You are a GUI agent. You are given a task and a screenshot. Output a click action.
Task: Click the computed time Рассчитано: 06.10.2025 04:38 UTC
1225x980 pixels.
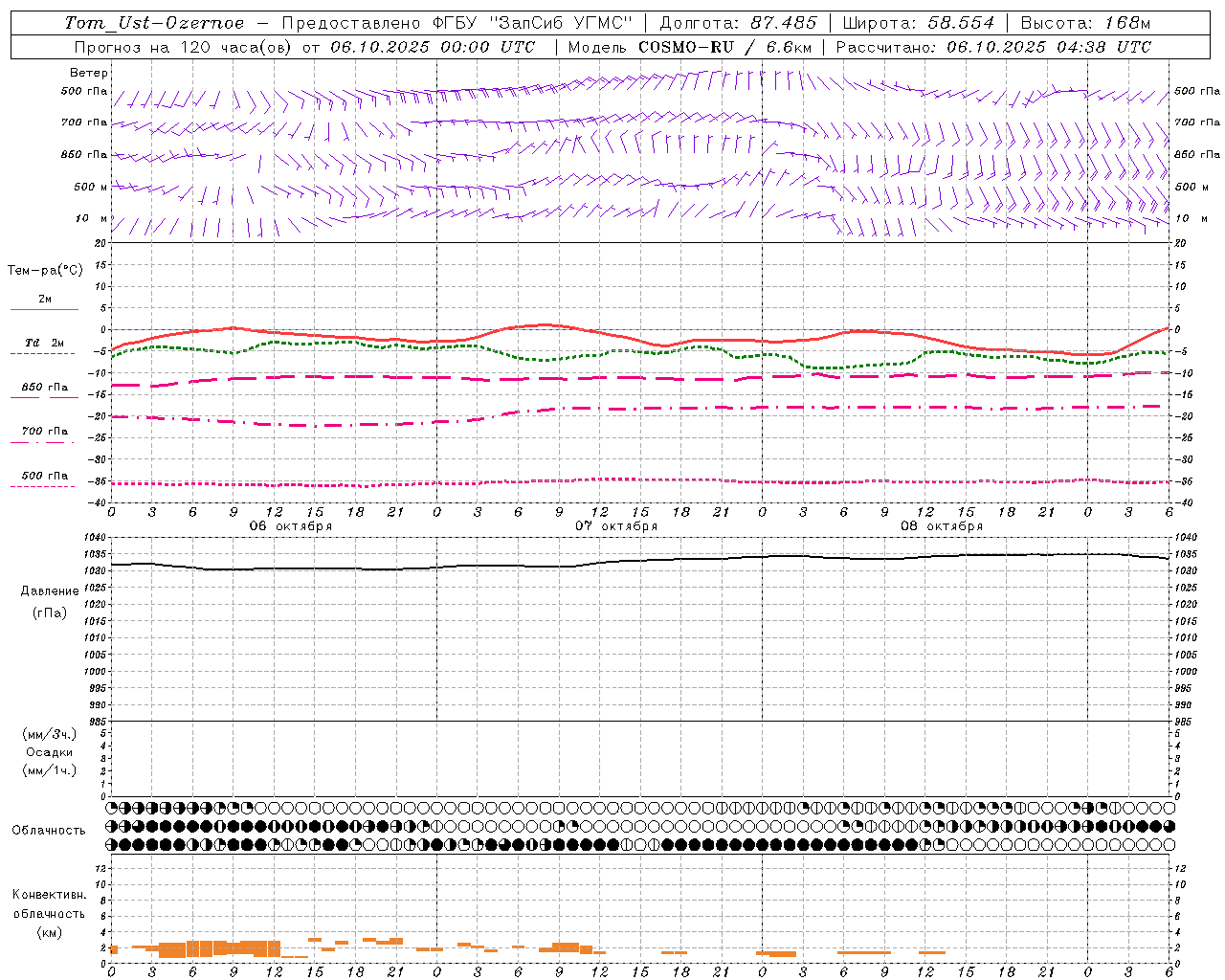click(x=993, y=47)
